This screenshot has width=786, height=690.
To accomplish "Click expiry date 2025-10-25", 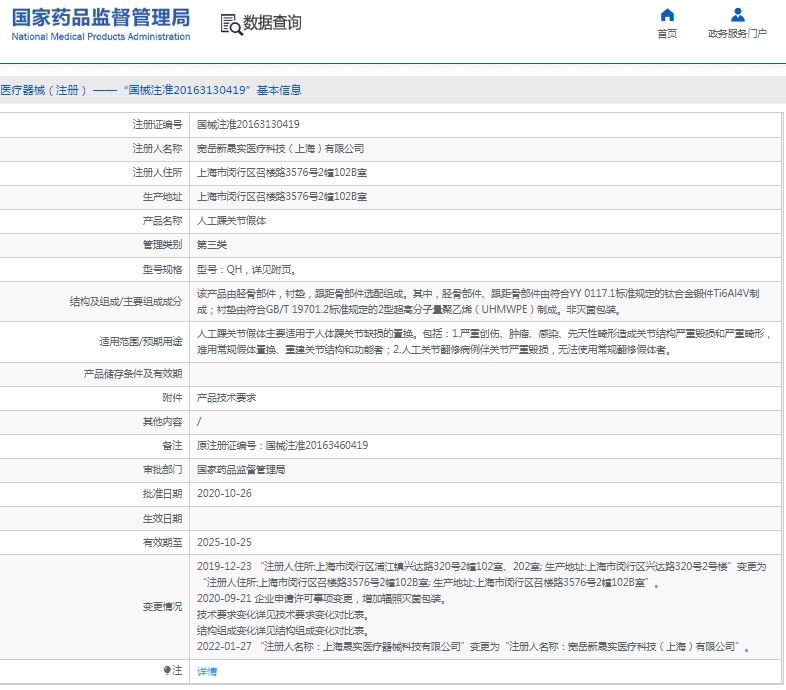I will [224, 543].
